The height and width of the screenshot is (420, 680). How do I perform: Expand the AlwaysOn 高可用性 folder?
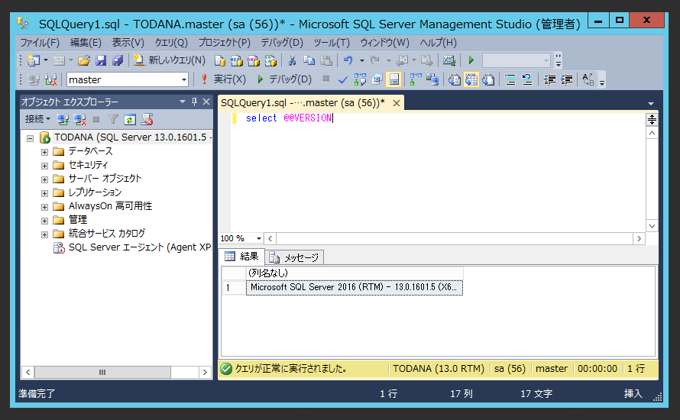tap(44, 207)
